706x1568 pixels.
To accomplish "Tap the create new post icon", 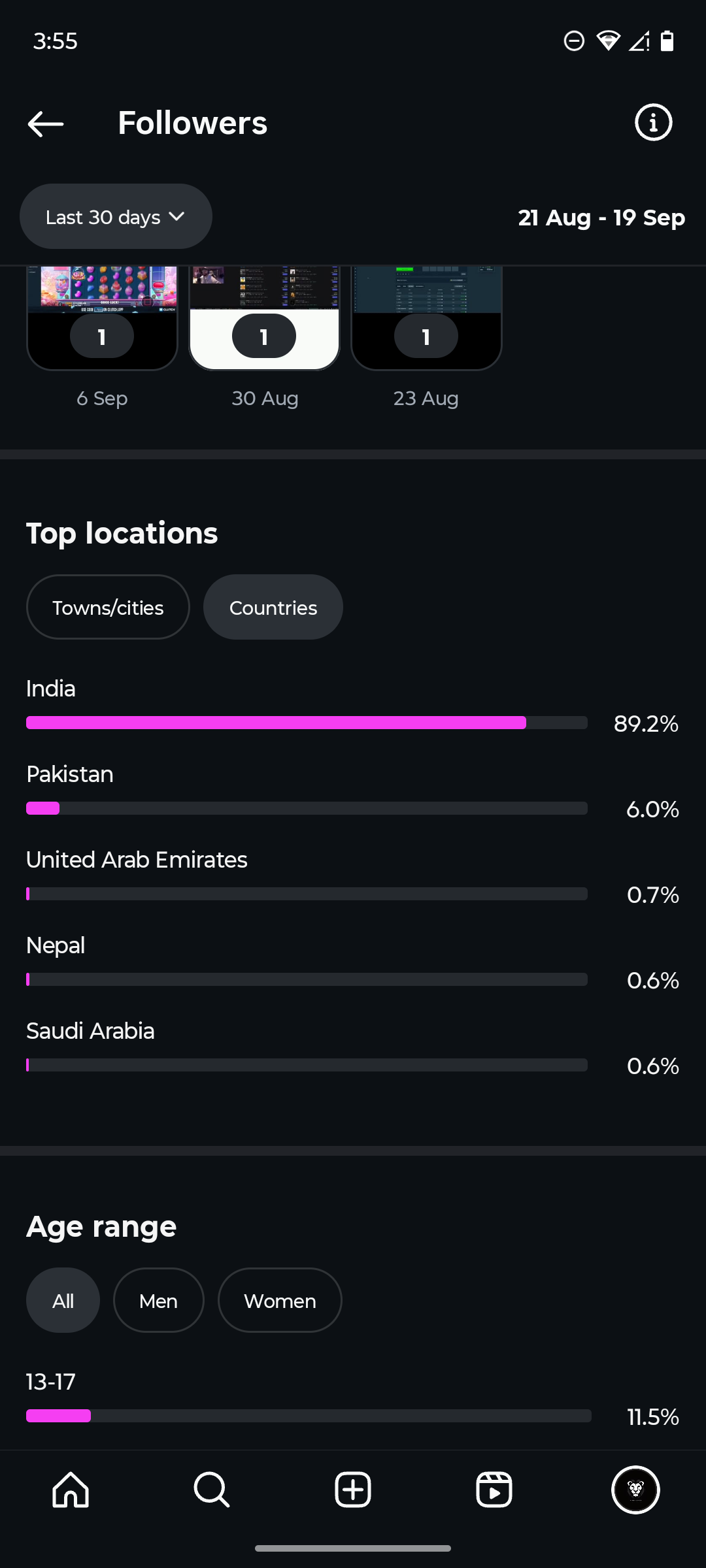I will 353,1490.
